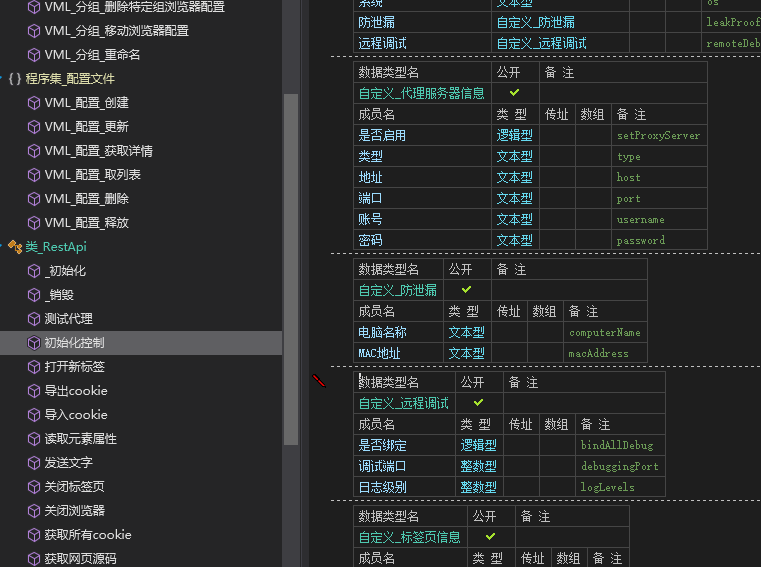
Task: Click the password remark cell
Action: pos(659,240)
